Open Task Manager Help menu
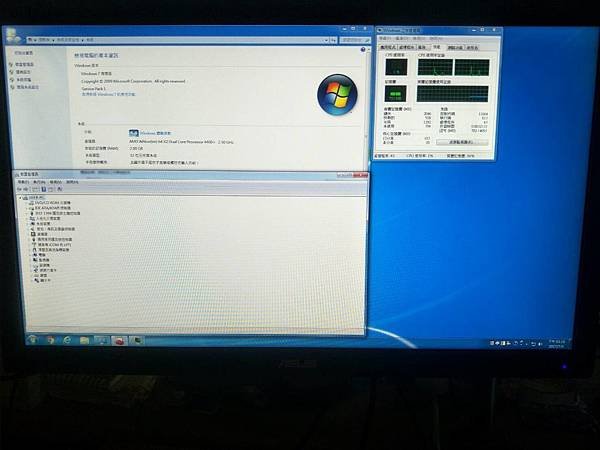Viewport: 600px width, 450px height. tap(435, 39)
